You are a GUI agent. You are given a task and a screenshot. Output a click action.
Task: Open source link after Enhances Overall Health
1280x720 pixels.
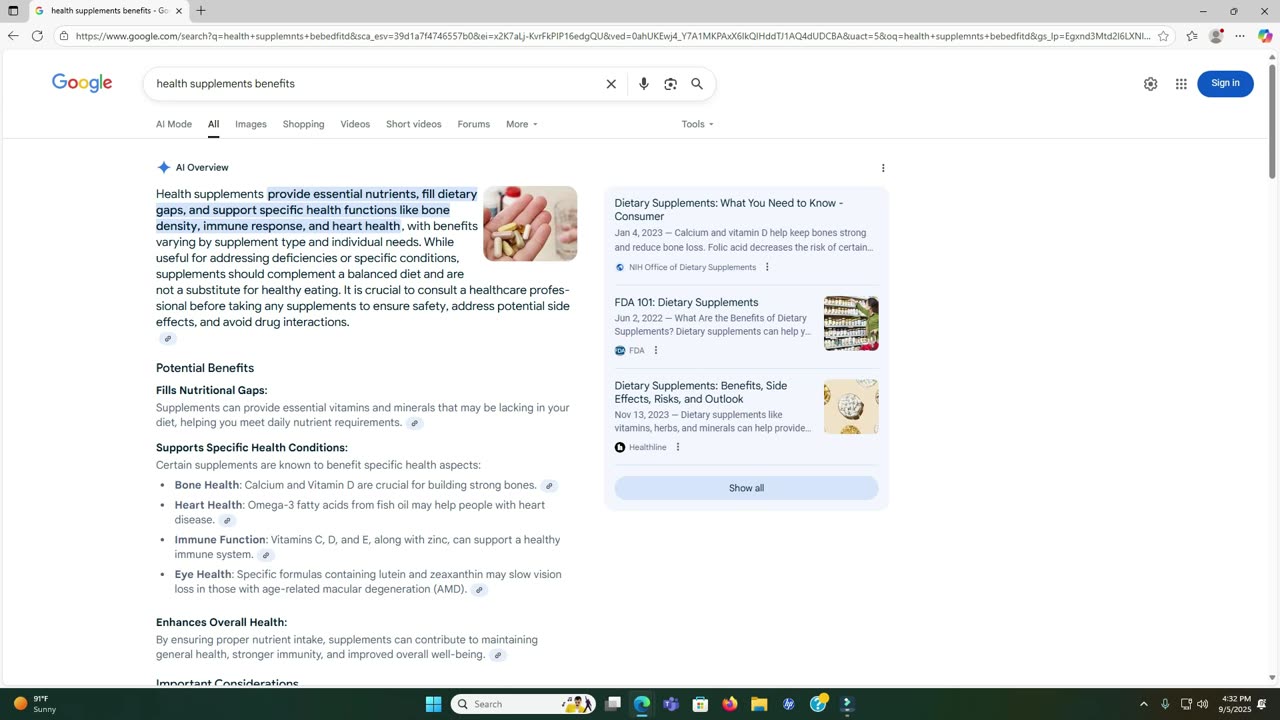498,655
